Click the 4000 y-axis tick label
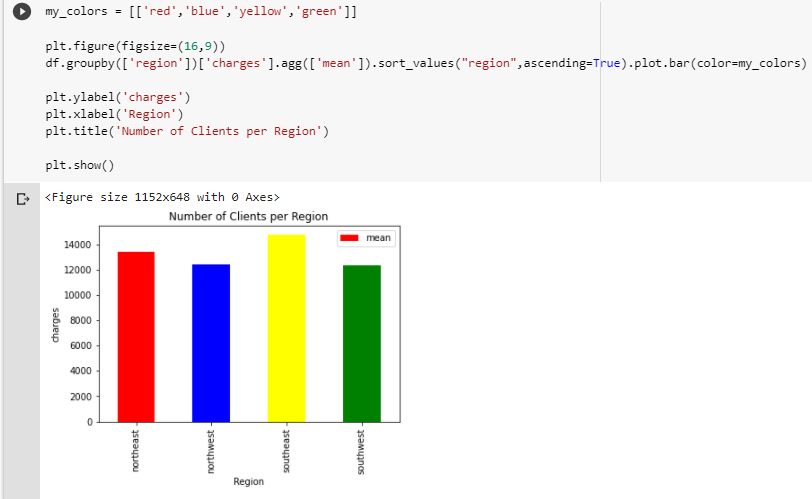 click(x=80, y=371)
